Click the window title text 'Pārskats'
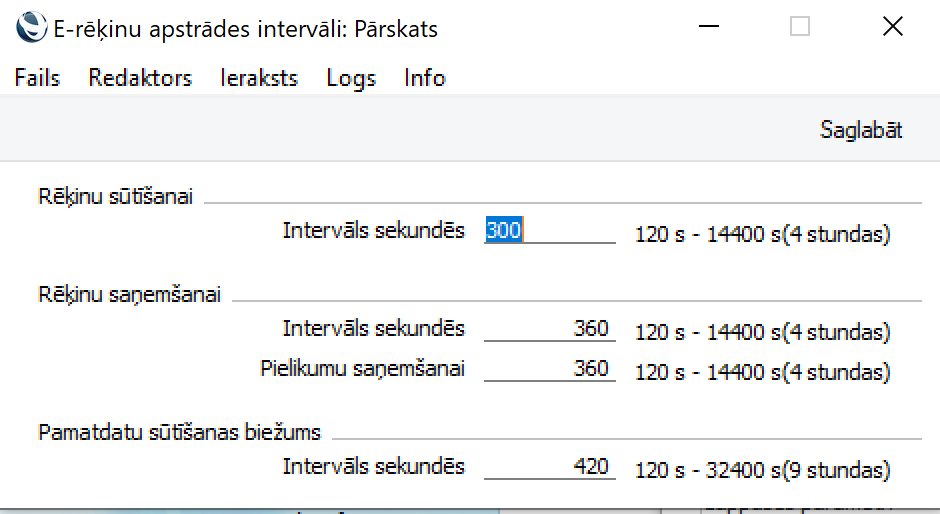 (x=397, y=29)
